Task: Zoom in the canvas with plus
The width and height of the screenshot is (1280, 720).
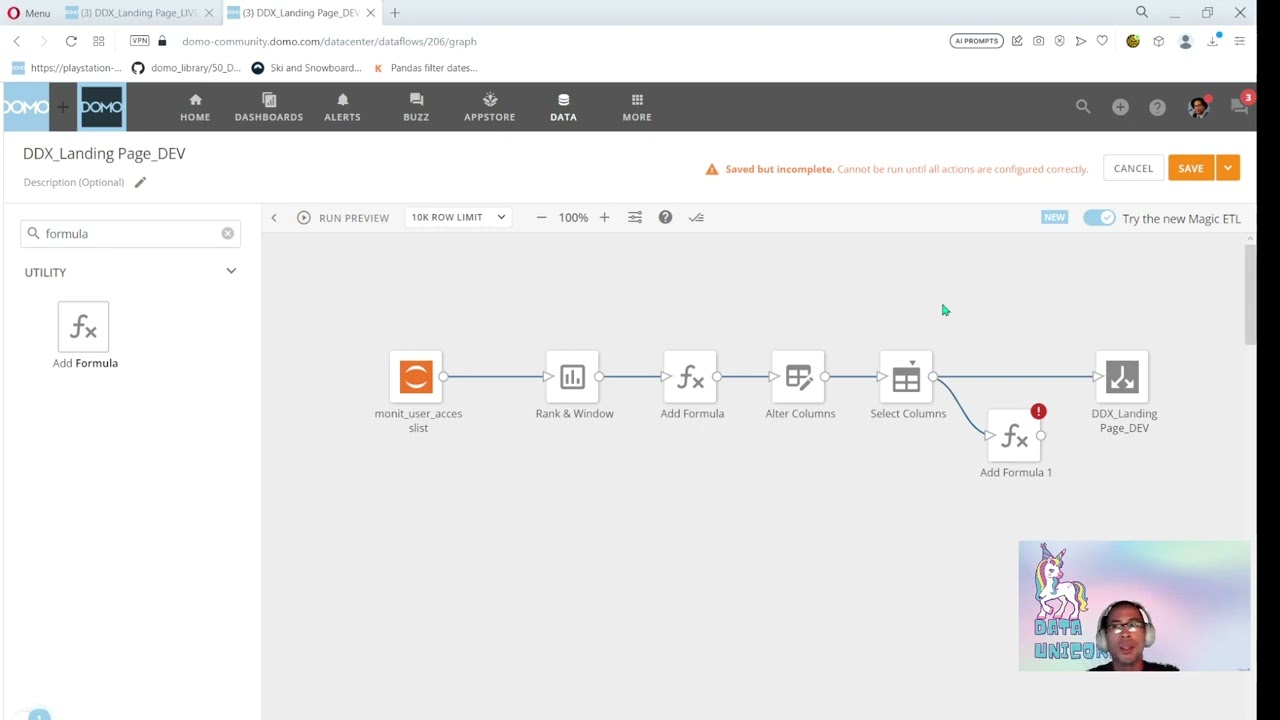Action: click(604, 217)
